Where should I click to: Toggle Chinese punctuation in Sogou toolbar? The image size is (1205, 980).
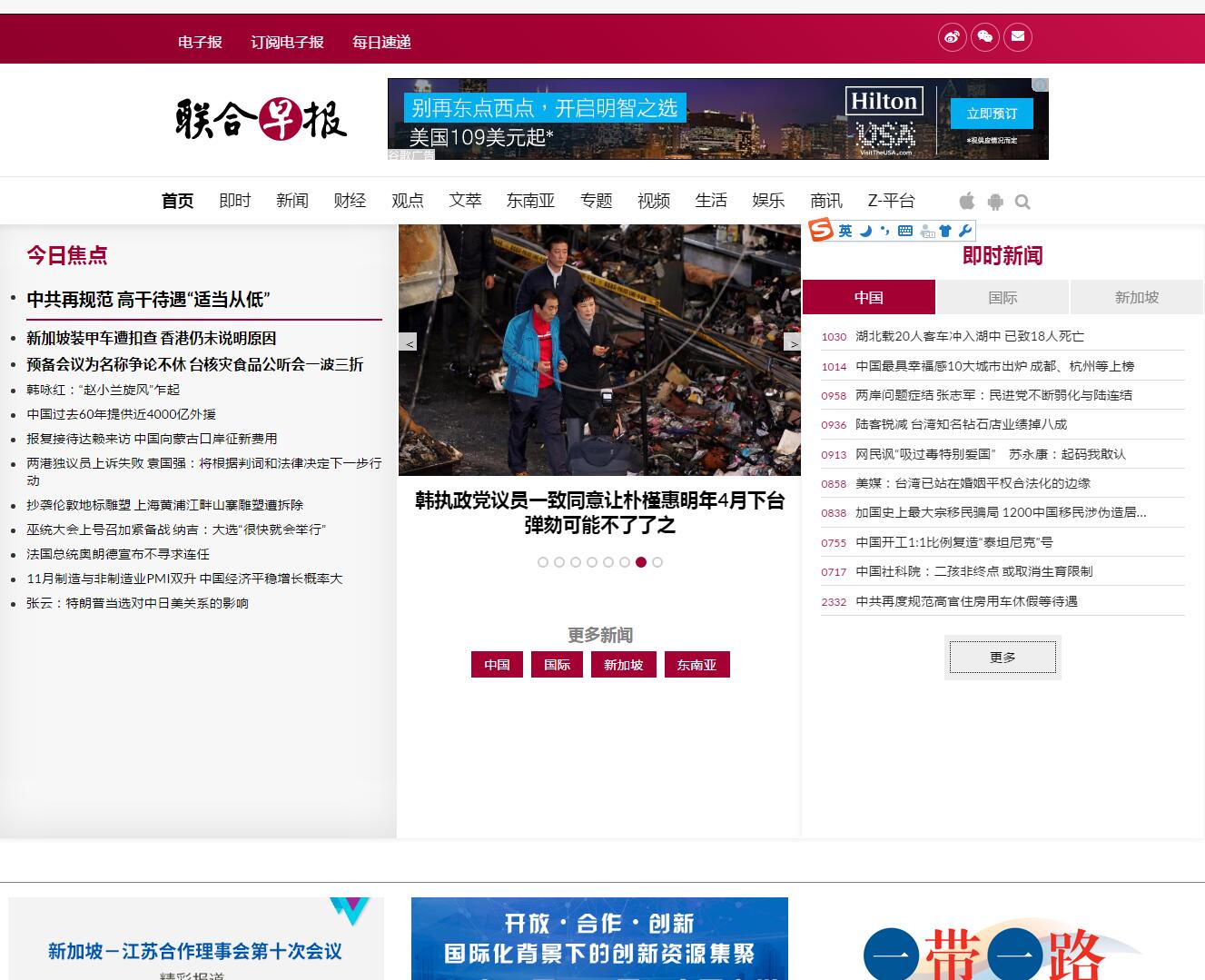(884, 231)
